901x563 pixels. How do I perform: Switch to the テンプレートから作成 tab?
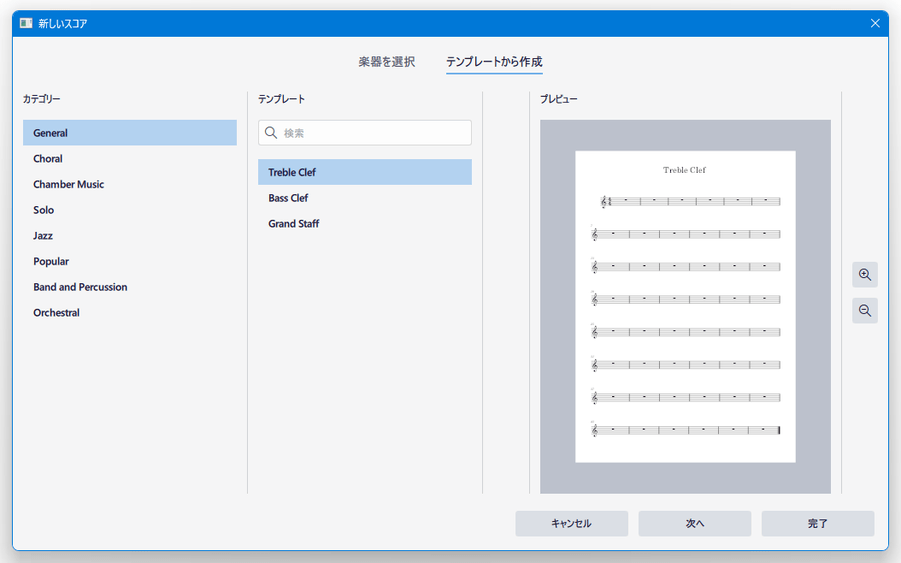tap(494, 62)
